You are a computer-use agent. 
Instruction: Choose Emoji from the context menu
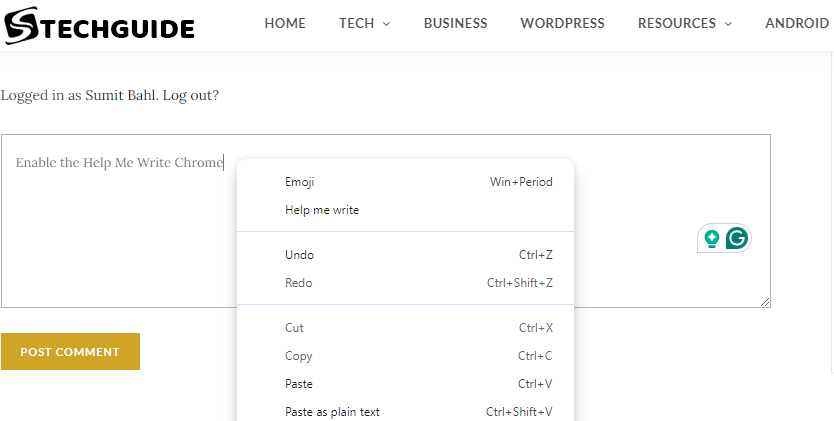tap(300, 182)
